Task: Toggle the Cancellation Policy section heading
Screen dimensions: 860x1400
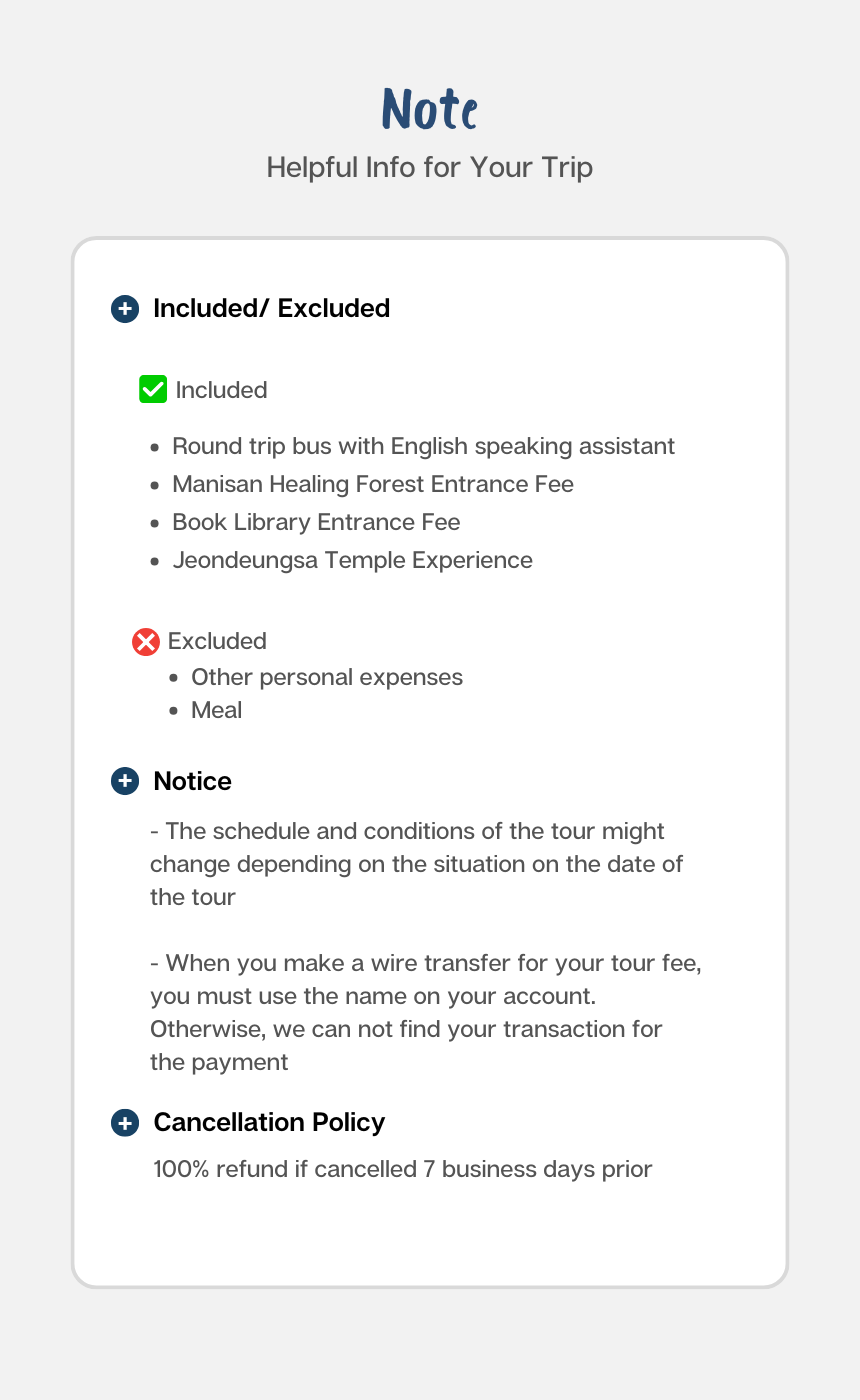Action: click(x=269, y=1123)
